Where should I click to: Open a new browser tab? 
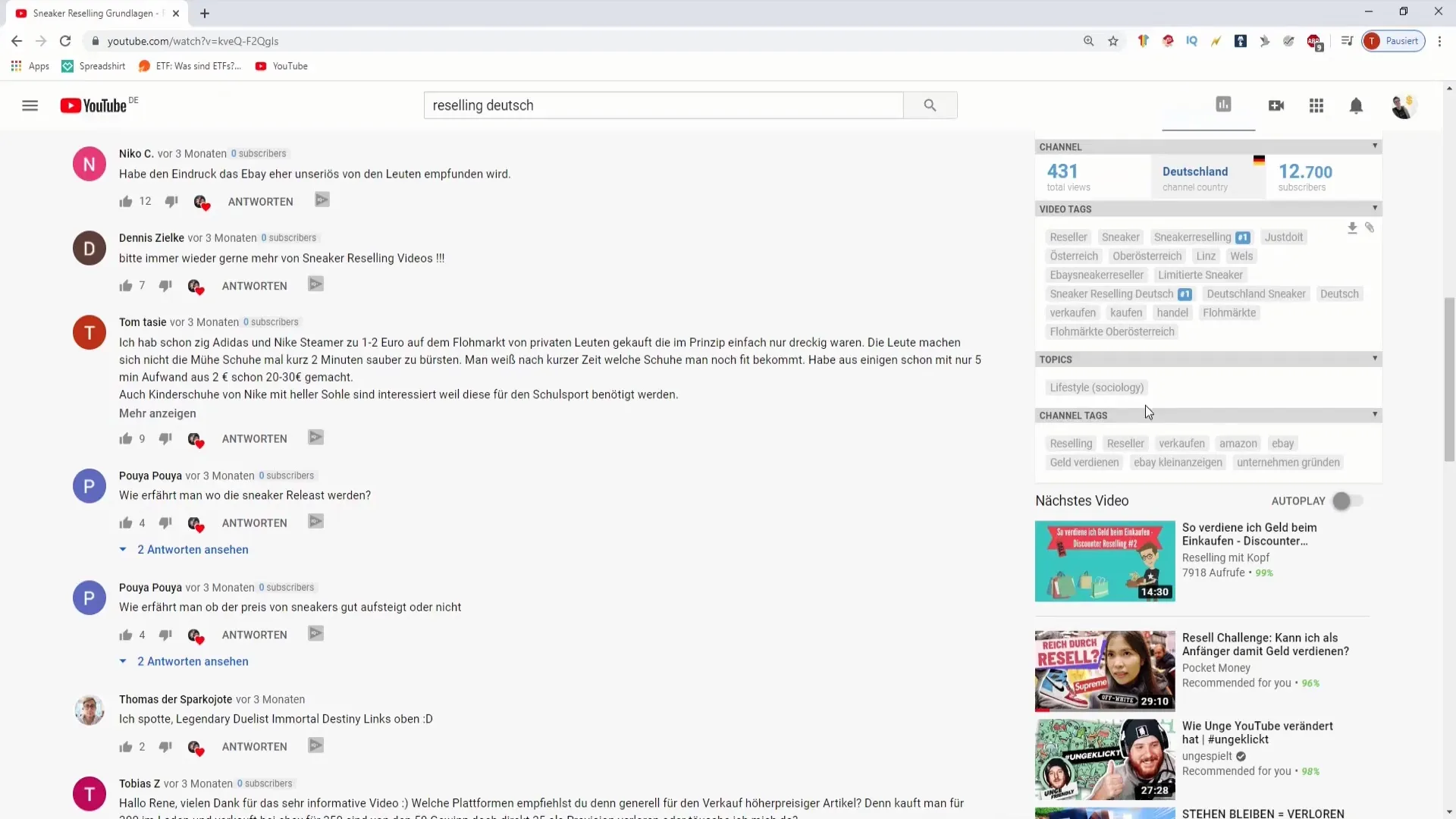click(x=205, y=13)
